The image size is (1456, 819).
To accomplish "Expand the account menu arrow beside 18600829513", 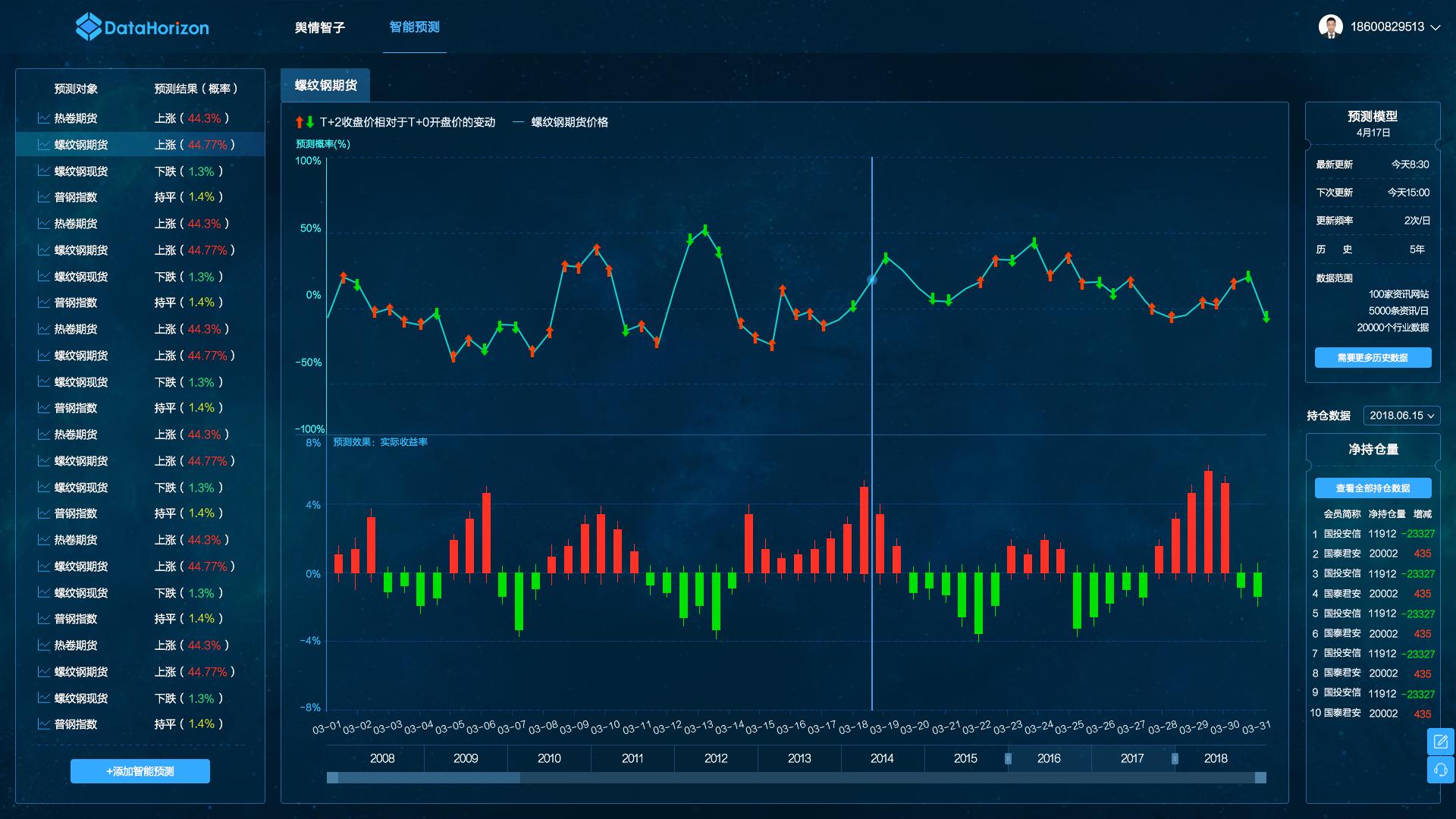I will click(1436, 27).
